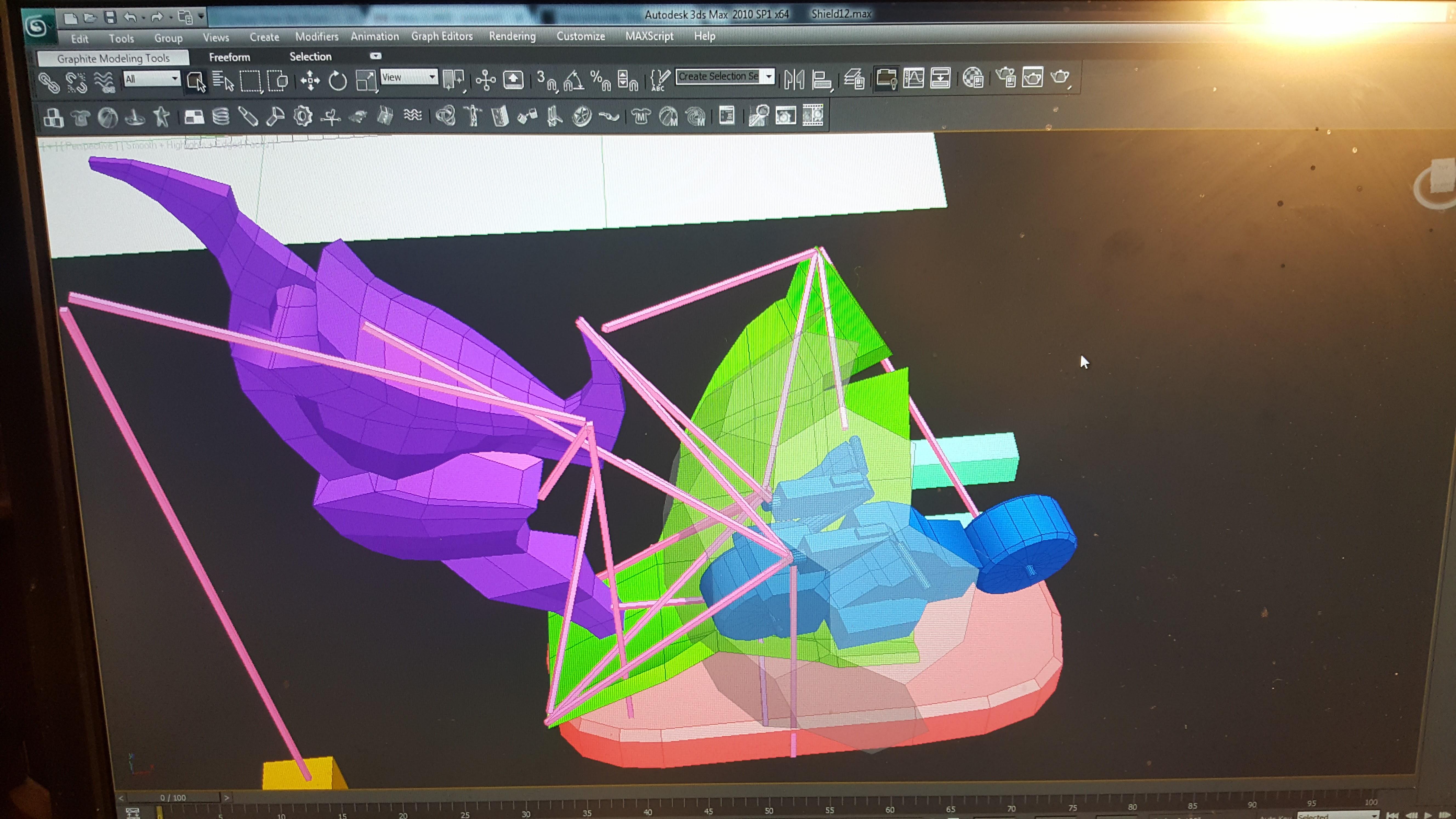Open the Graph Editors menu
This screenshot has width=1456, height=819.
pyautogui.click(x=442, y=36)
